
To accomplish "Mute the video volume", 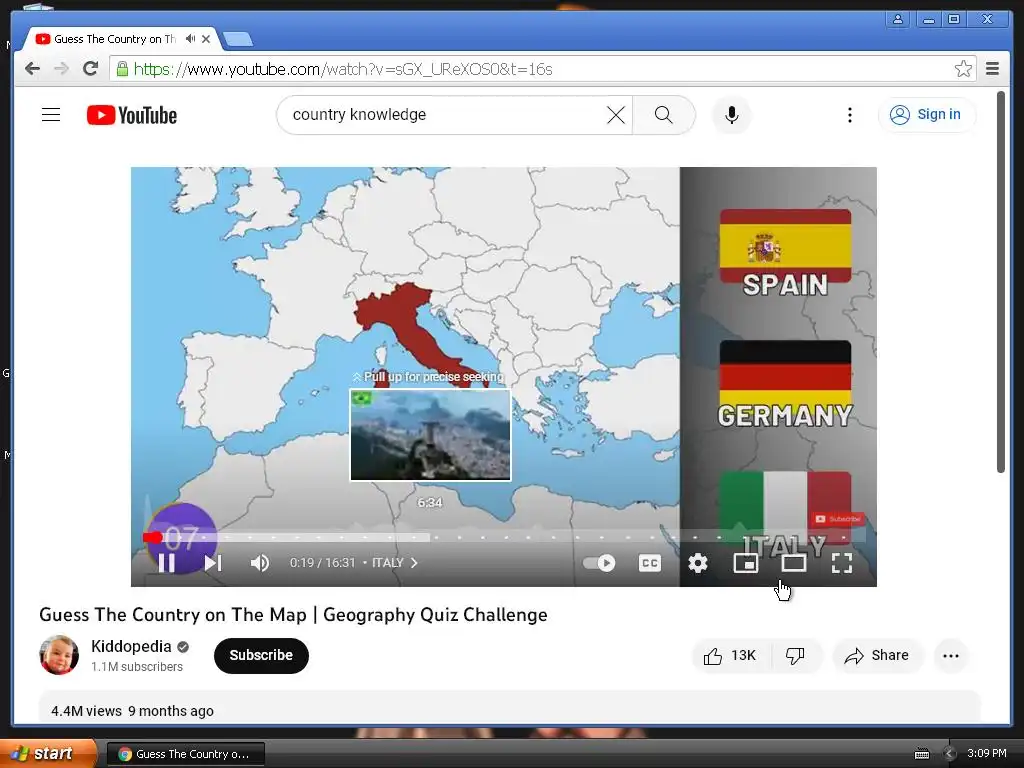I will point(260,563).
